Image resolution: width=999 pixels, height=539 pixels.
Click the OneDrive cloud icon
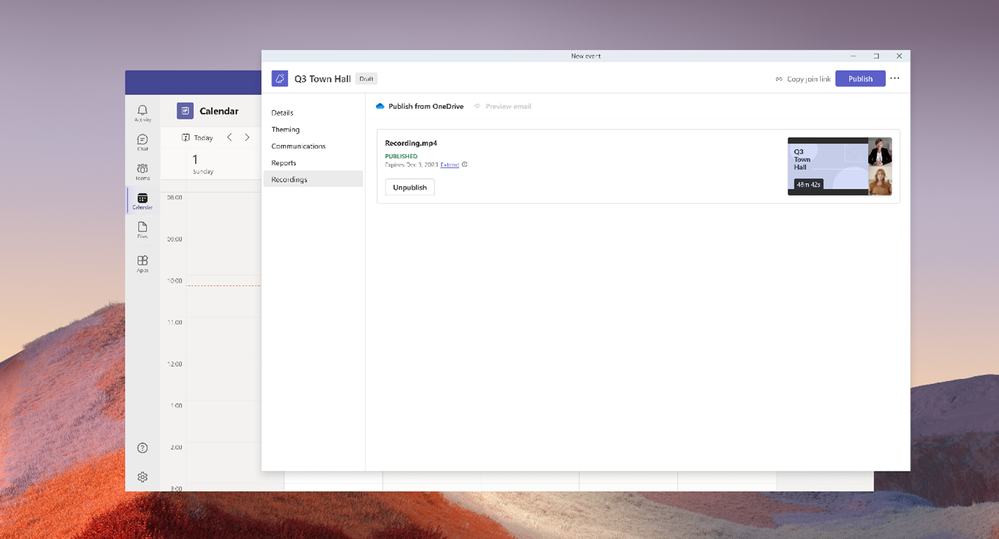click(x=380, y=106)
